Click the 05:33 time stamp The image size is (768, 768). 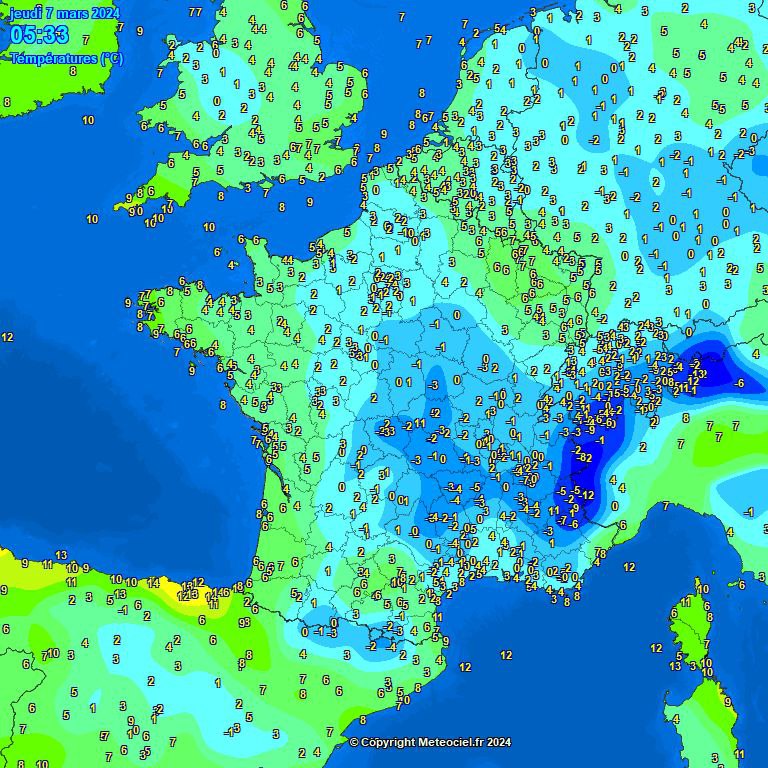pos(40,36)
